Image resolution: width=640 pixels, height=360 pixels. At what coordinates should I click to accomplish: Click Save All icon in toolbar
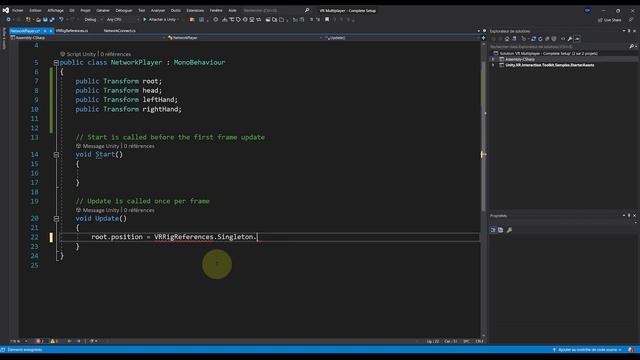click(52, 20)
